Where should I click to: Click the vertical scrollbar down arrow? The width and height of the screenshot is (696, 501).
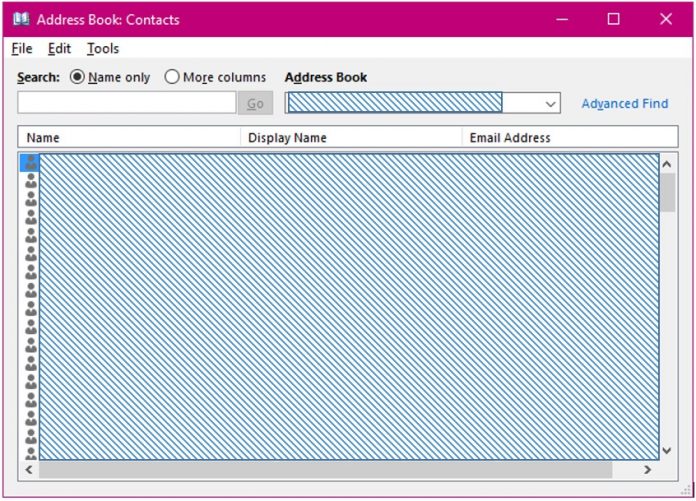(667, 450)
